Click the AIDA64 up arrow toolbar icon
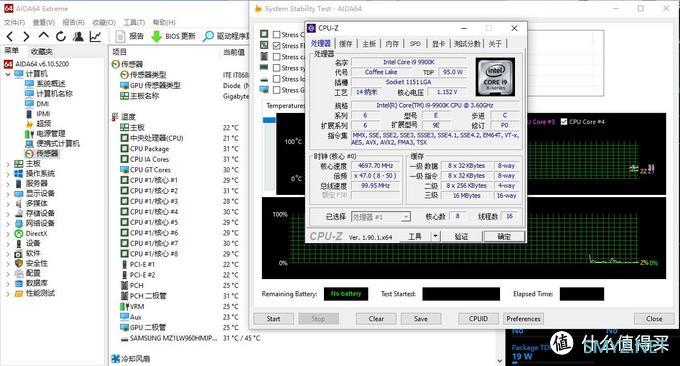680x366 pixels. [x=43, y=36]
